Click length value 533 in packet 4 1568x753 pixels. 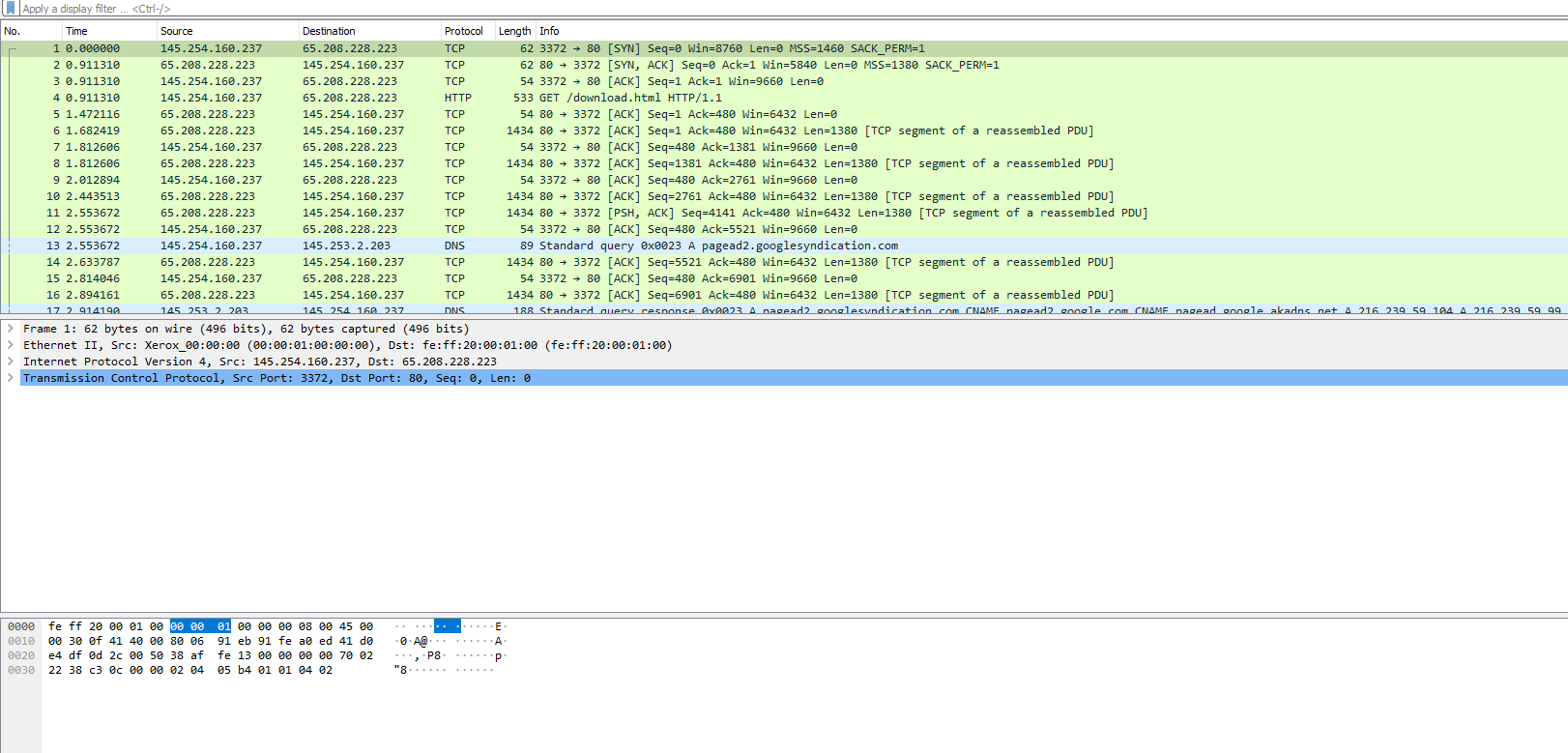pyautogui.click(x=523, y=98)
